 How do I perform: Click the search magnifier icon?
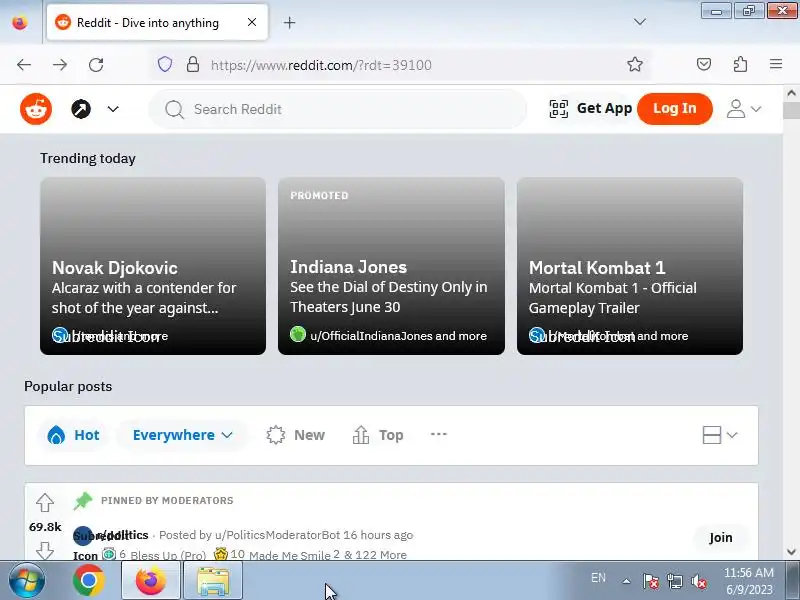click(x=174, y=109)
